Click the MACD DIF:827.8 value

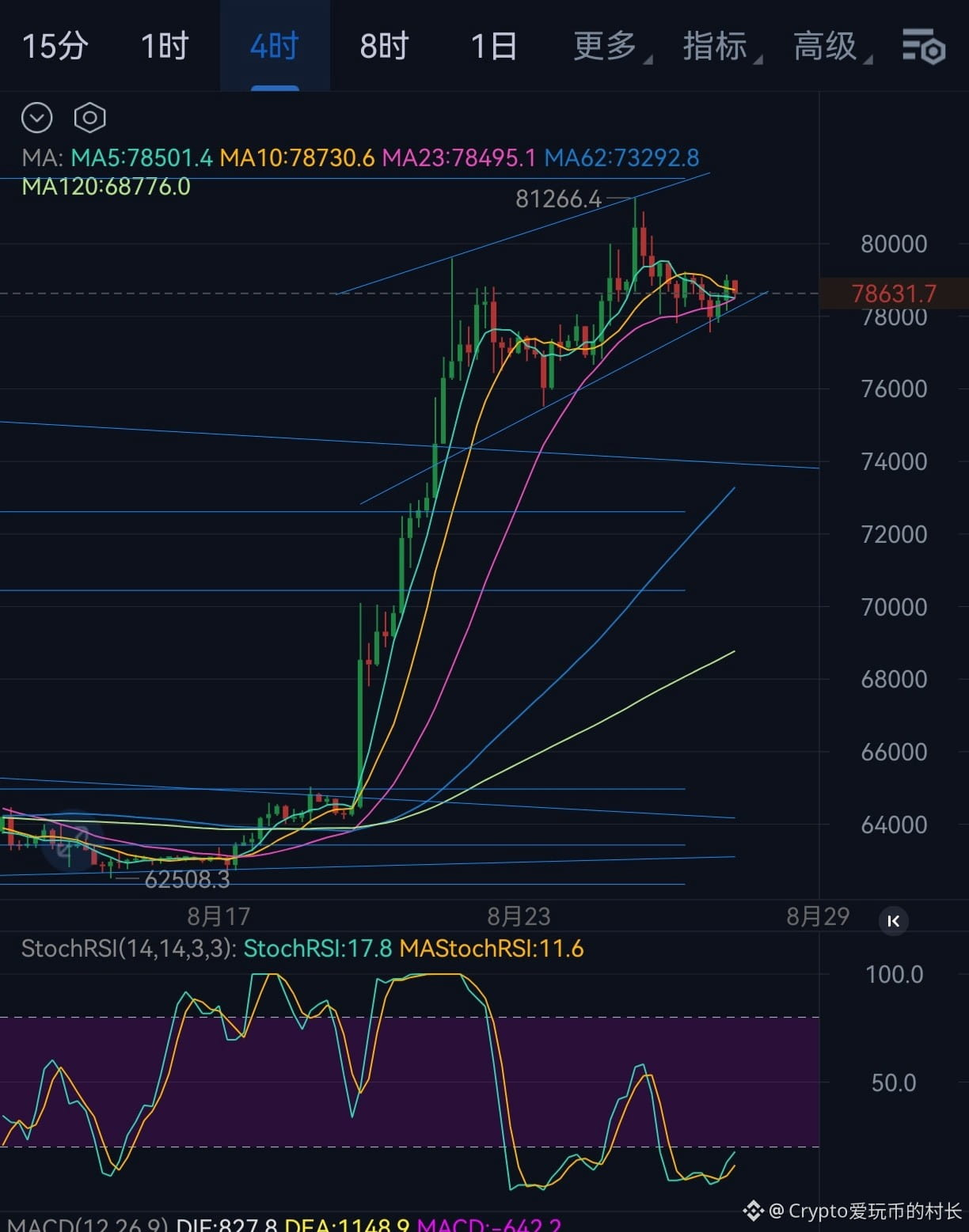pos(226,1225)
